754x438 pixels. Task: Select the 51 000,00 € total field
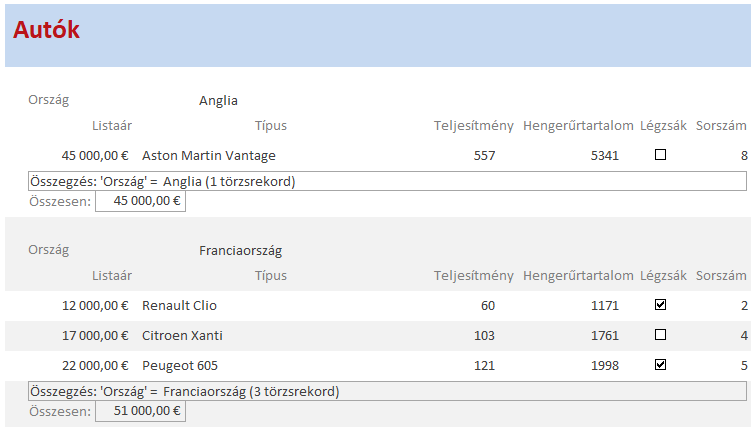click(x=140, y=411)
